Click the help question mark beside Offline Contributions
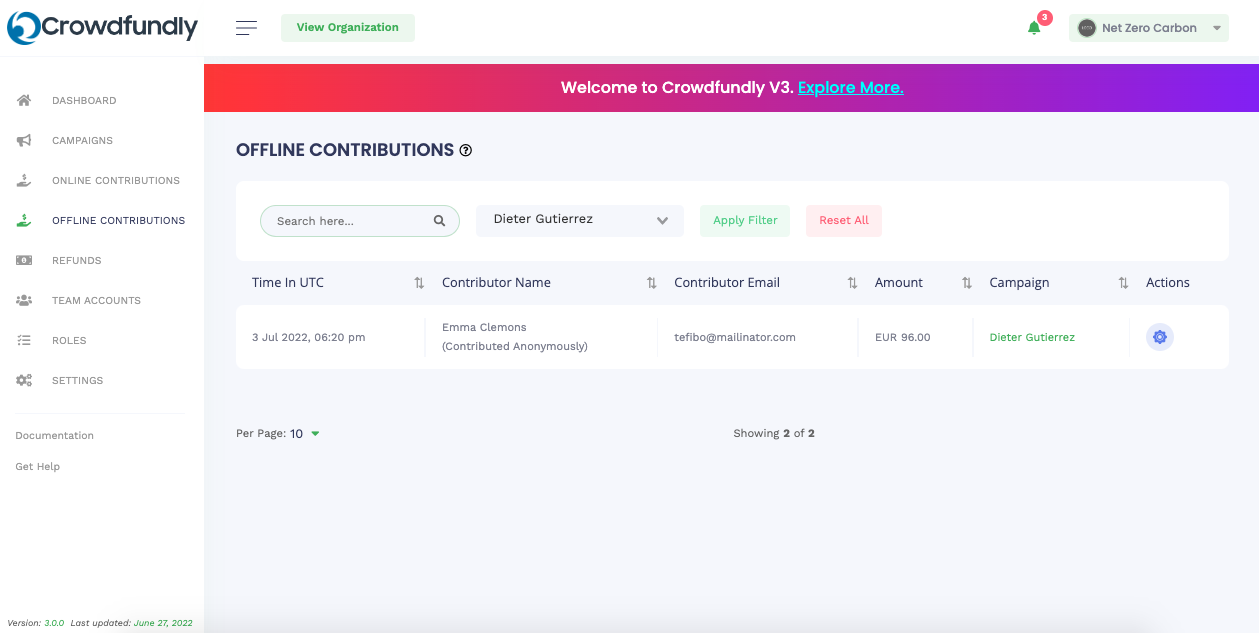1259x633 pixels. (465, 151)
